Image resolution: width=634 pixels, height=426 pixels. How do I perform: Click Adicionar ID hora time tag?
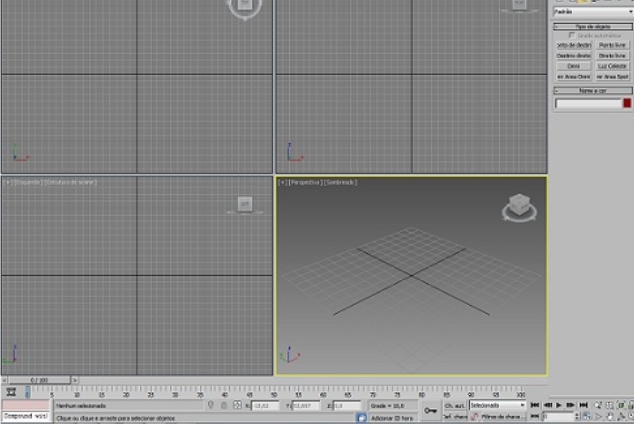coord(392,418)
